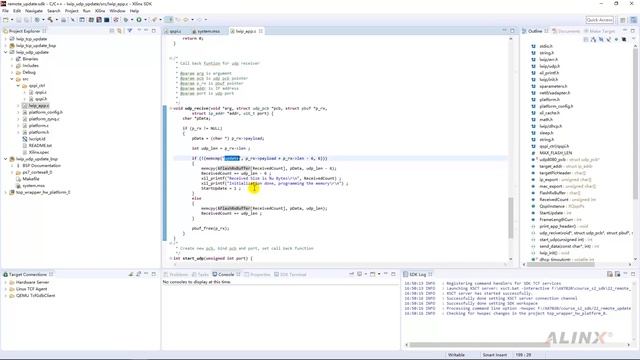
Task: Open the Outline view menu dropdown
Action: coord(633,39)
